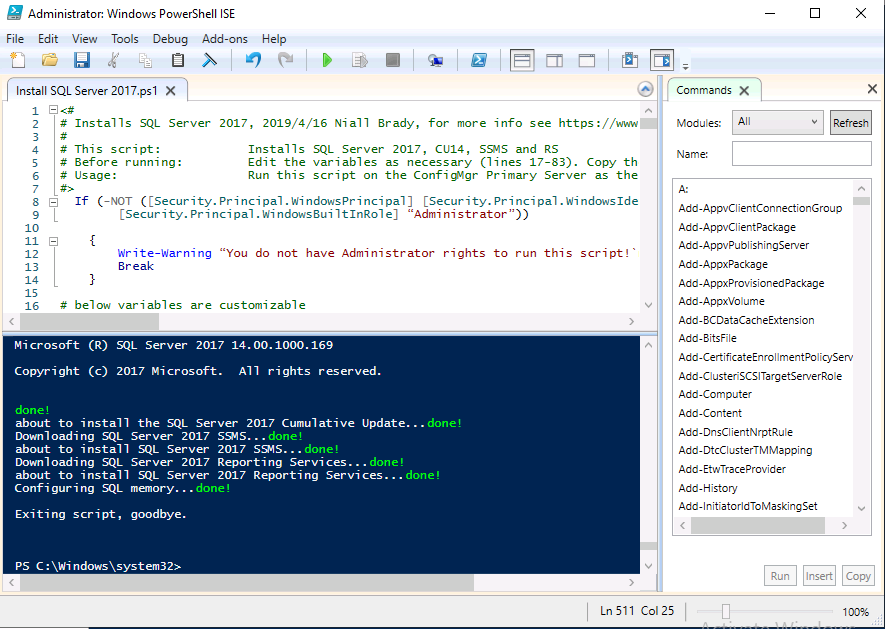Click the Show Command Window icon
The height and width of the screenshot is (629, 885).
[x=629, y=60]
